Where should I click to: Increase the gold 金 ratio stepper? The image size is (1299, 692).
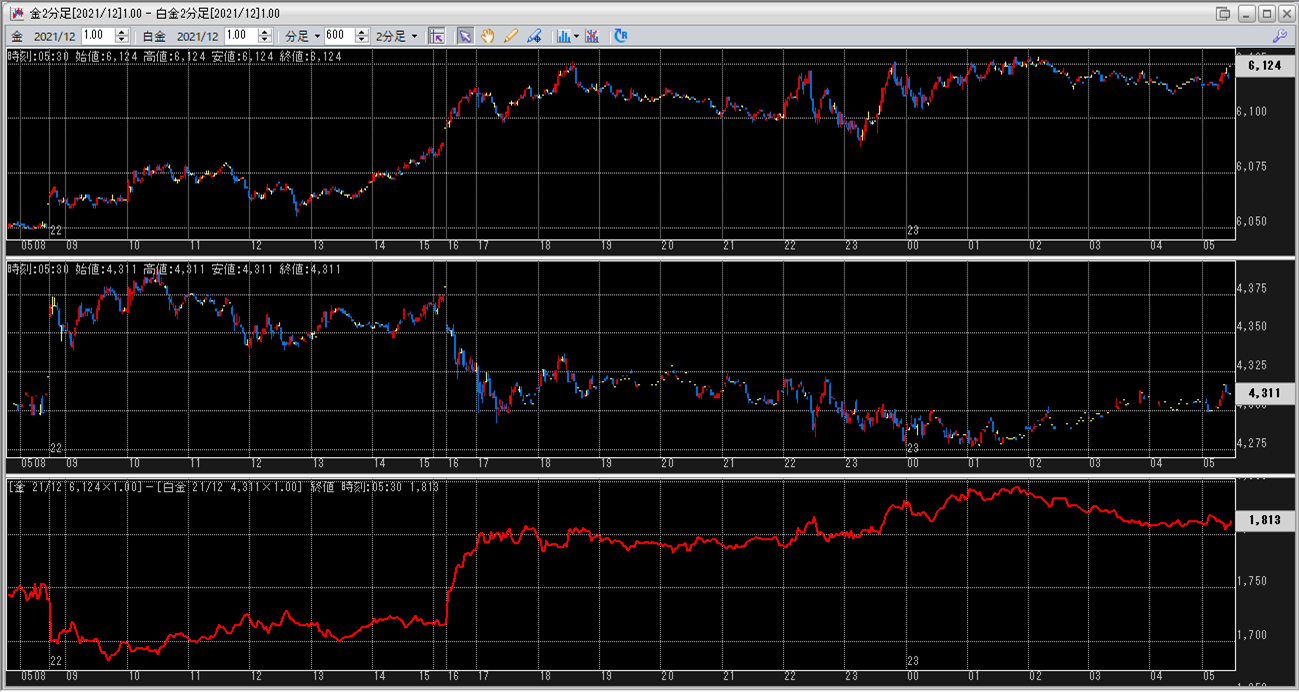click(x=122, y=31)
